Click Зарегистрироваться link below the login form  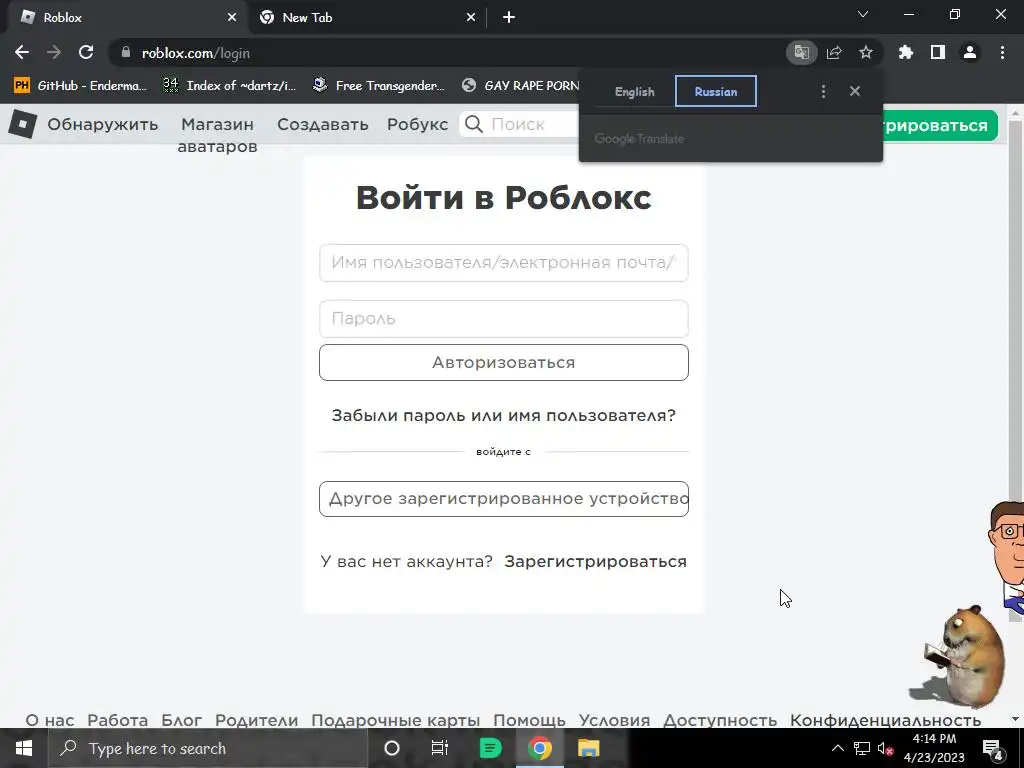(x=595, y=562)
